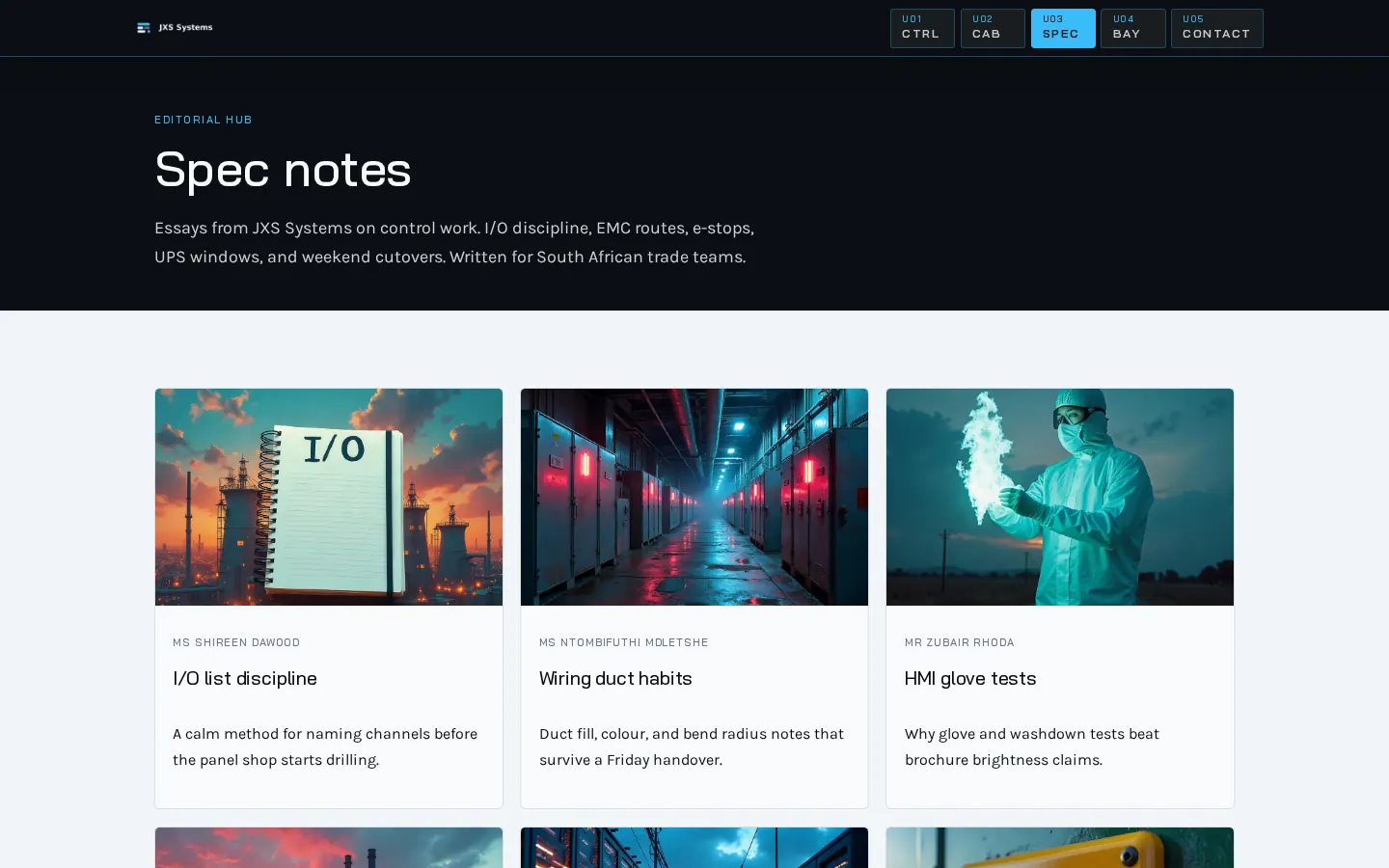The image size is (1389, 868).
Task: Open the 'Wiring duct habits' article
Action: pos(615,678)
